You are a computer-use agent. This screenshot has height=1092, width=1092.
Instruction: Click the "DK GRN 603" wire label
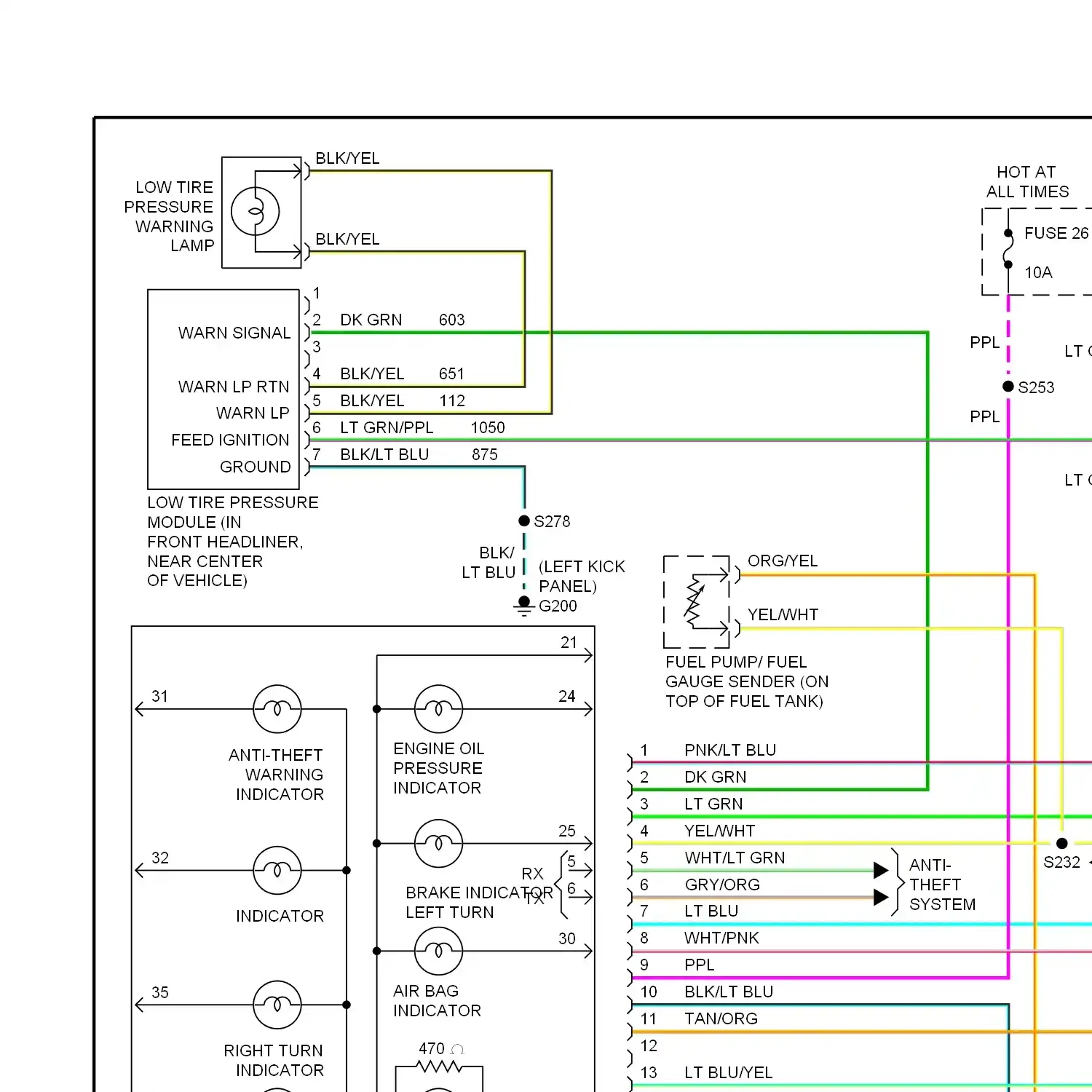point(403,320)
